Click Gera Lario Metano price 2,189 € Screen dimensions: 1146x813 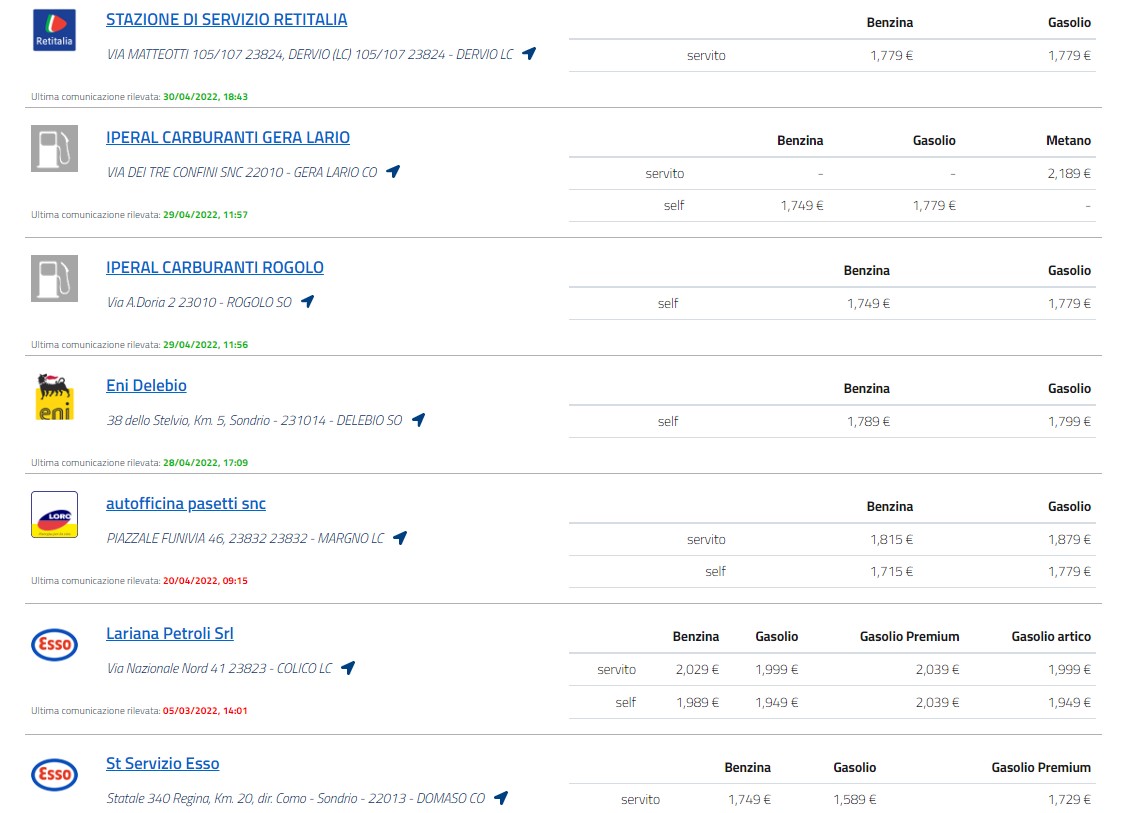tap(1069, 173)
